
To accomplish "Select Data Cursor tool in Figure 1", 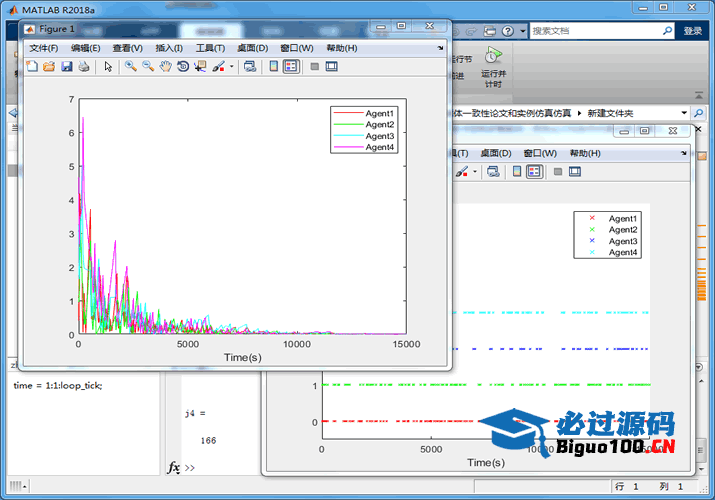I will click(x=200, y=67).
